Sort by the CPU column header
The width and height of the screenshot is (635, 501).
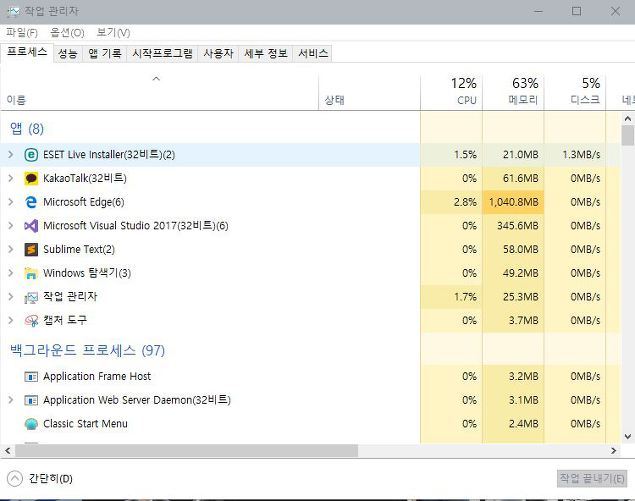click(452, 92)
